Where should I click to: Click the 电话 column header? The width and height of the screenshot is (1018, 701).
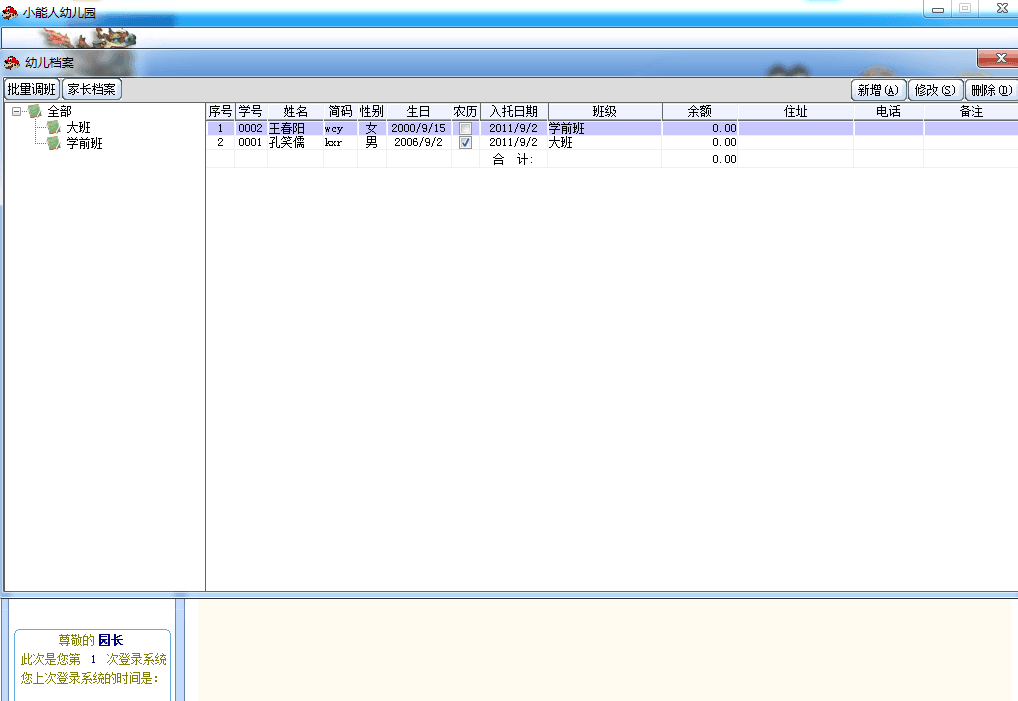889,112
